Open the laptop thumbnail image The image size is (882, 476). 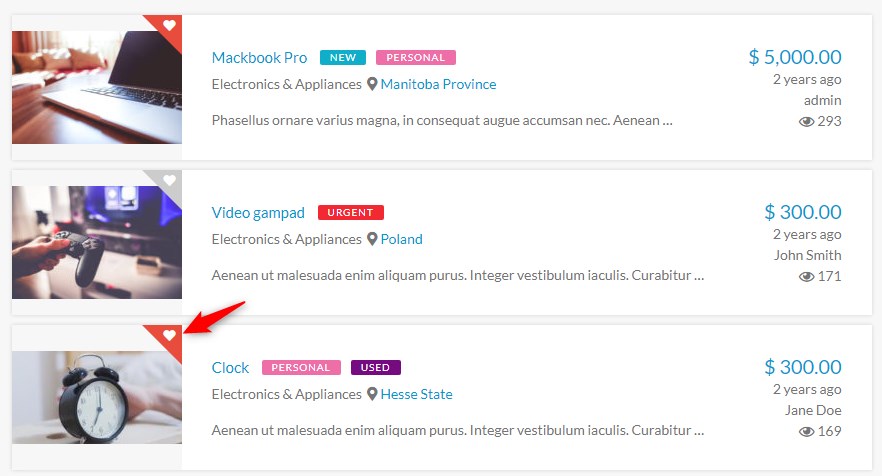point(97,87)
